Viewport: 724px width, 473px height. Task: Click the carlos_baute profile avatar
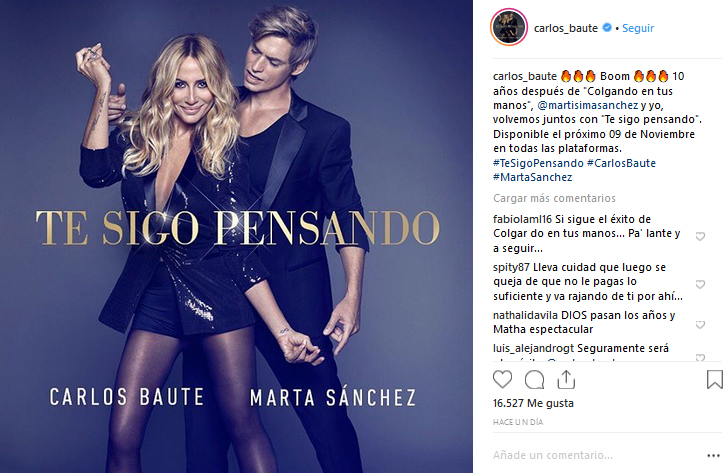(x=509, y=28)
